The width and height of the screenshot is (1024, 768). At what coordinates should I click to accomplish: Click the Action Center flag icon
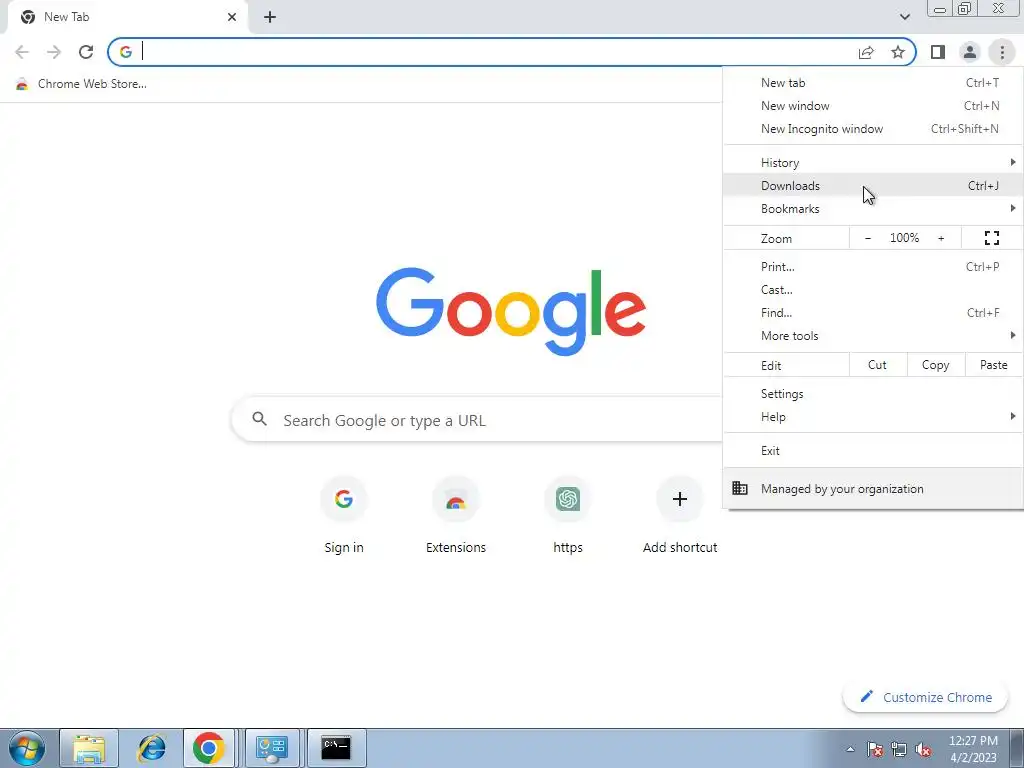click(874, 749)
